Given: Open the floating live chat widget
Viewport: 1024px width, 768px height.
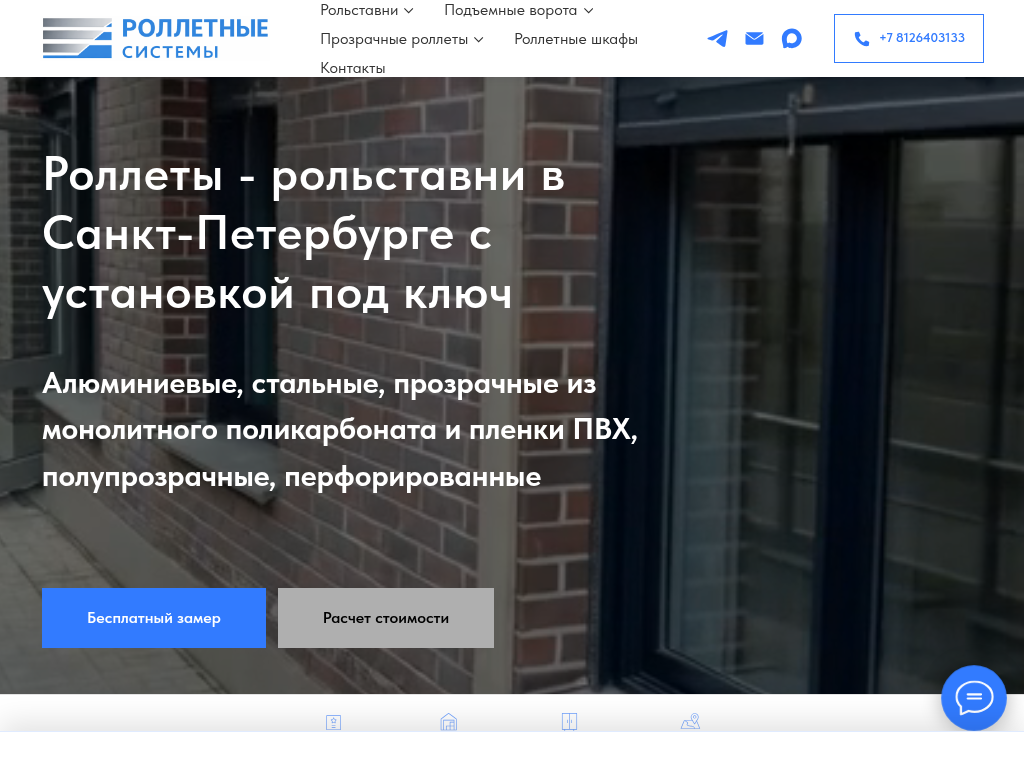Looking at the screenshot, I should click(974, 697).
